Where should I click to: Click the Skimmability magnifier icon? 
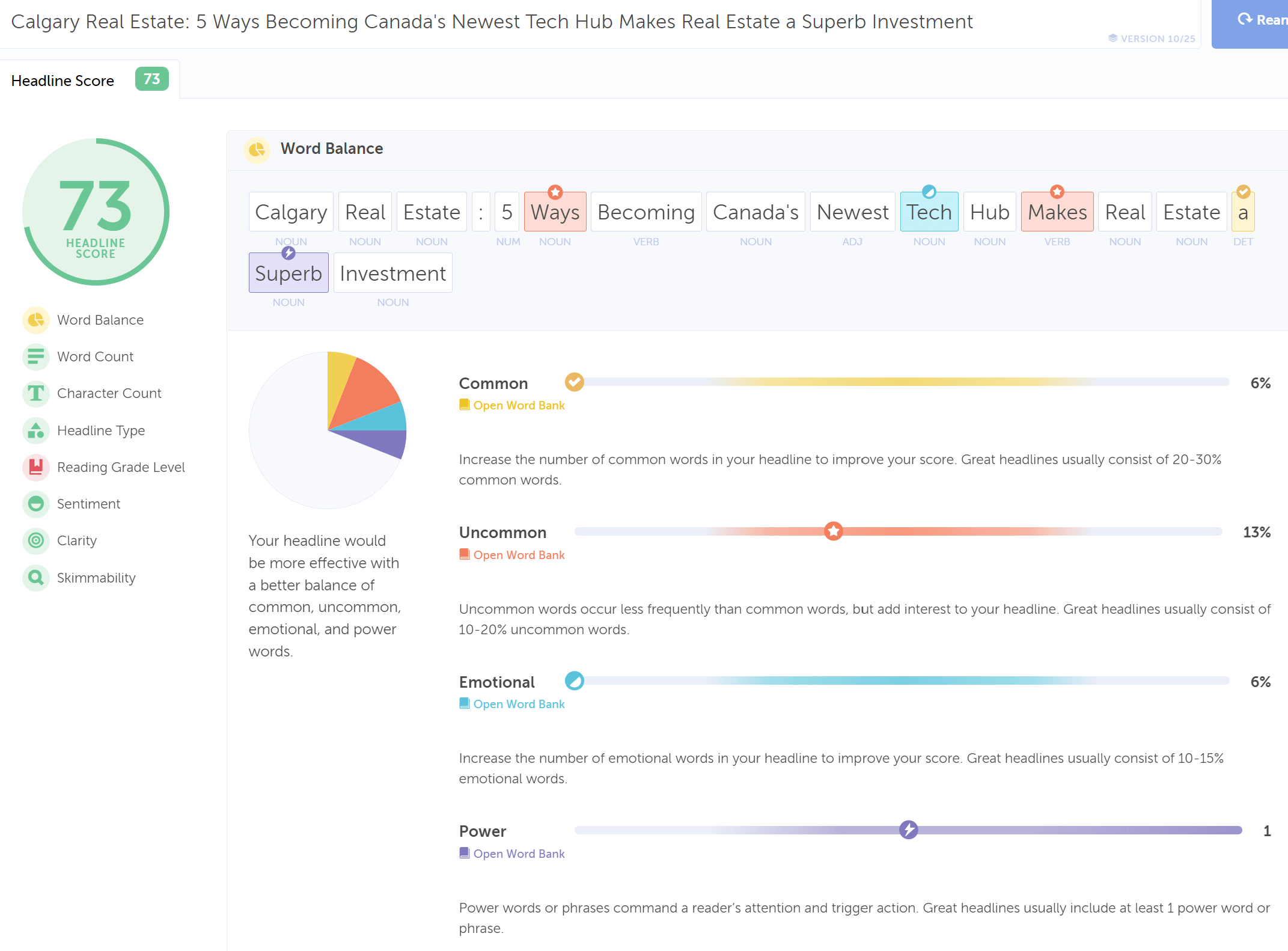[x=36, y=578]
